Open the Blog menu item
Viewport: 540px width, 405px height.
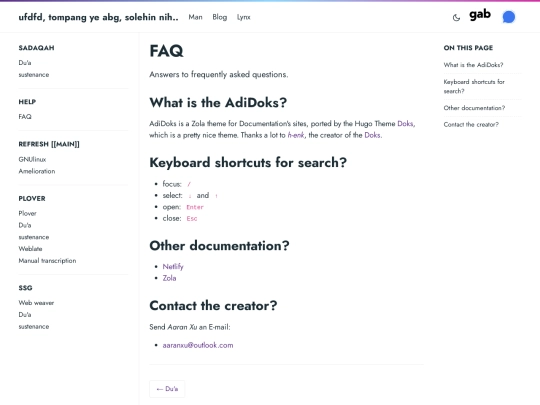[x=220, y=17]
